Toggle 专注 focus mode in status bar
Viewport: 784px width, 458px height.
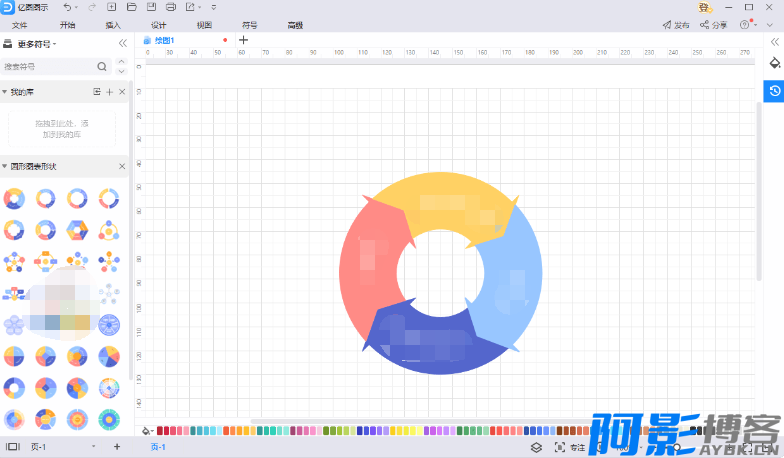570,448
